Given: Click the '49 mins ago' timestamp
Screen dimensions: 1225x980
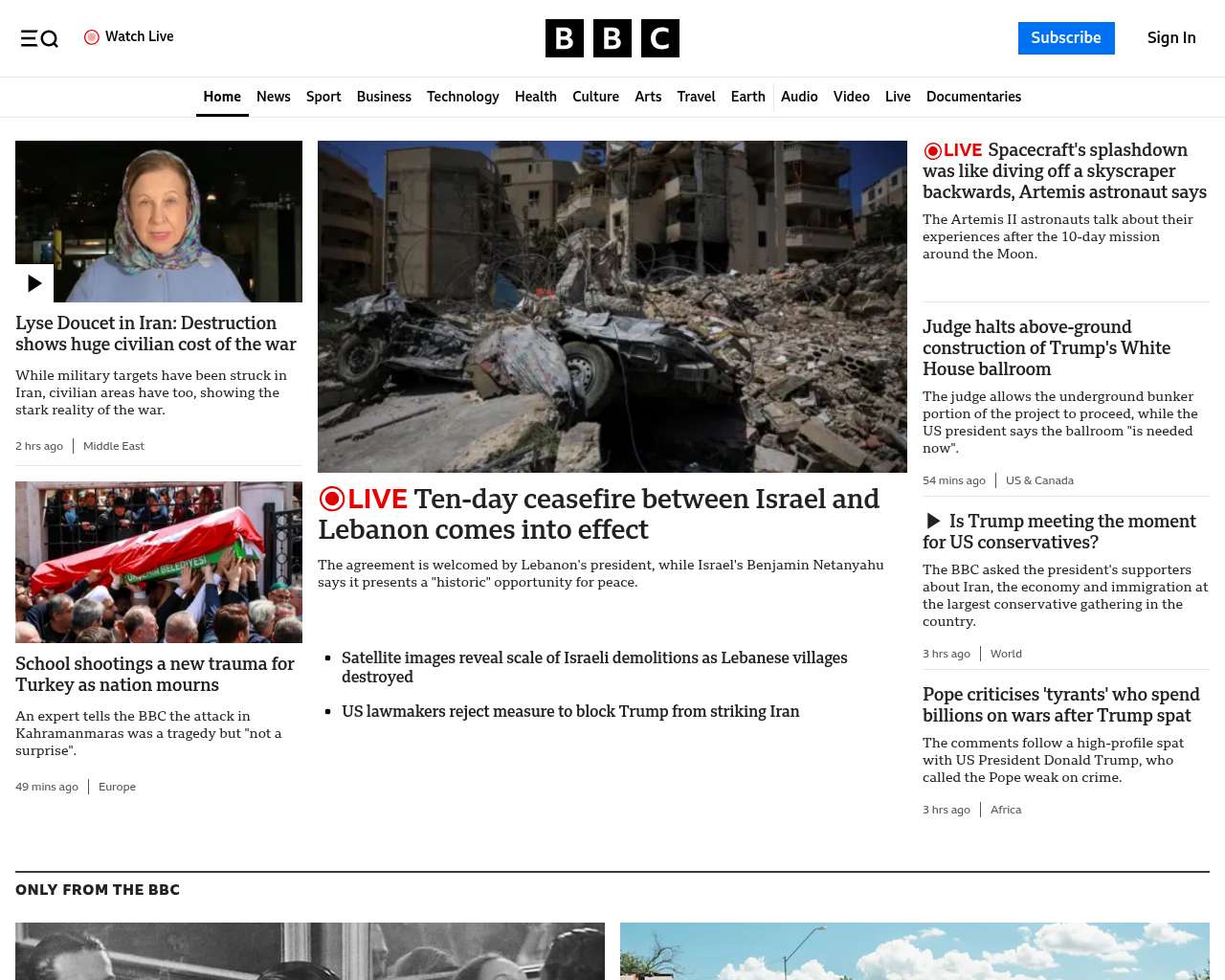Looking at the screenshot, I should click(x=47, y=787).
